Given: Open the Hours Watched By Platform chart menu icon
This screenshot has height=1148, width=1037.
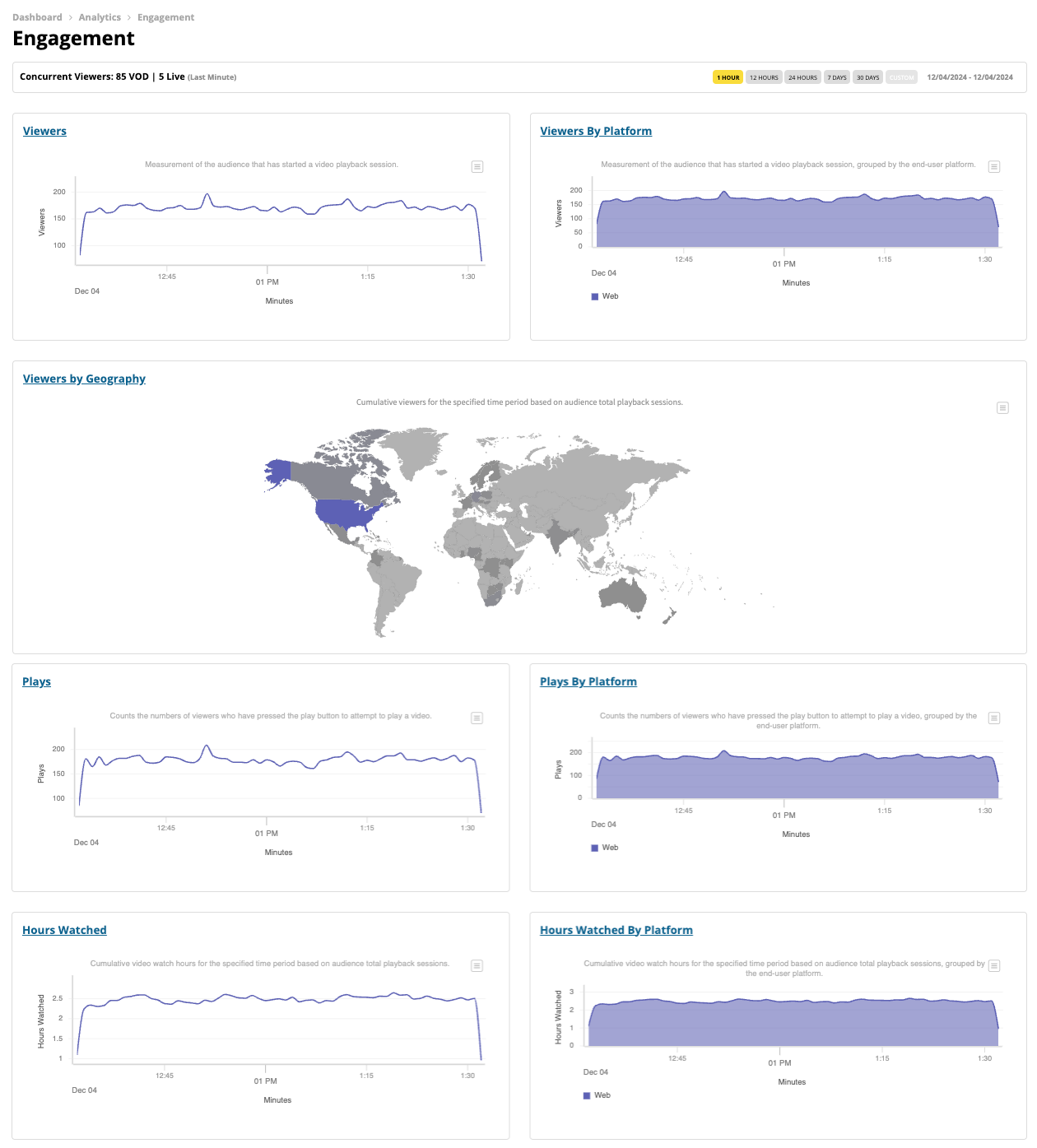Looking at the screenshot, I should point(994,966).
